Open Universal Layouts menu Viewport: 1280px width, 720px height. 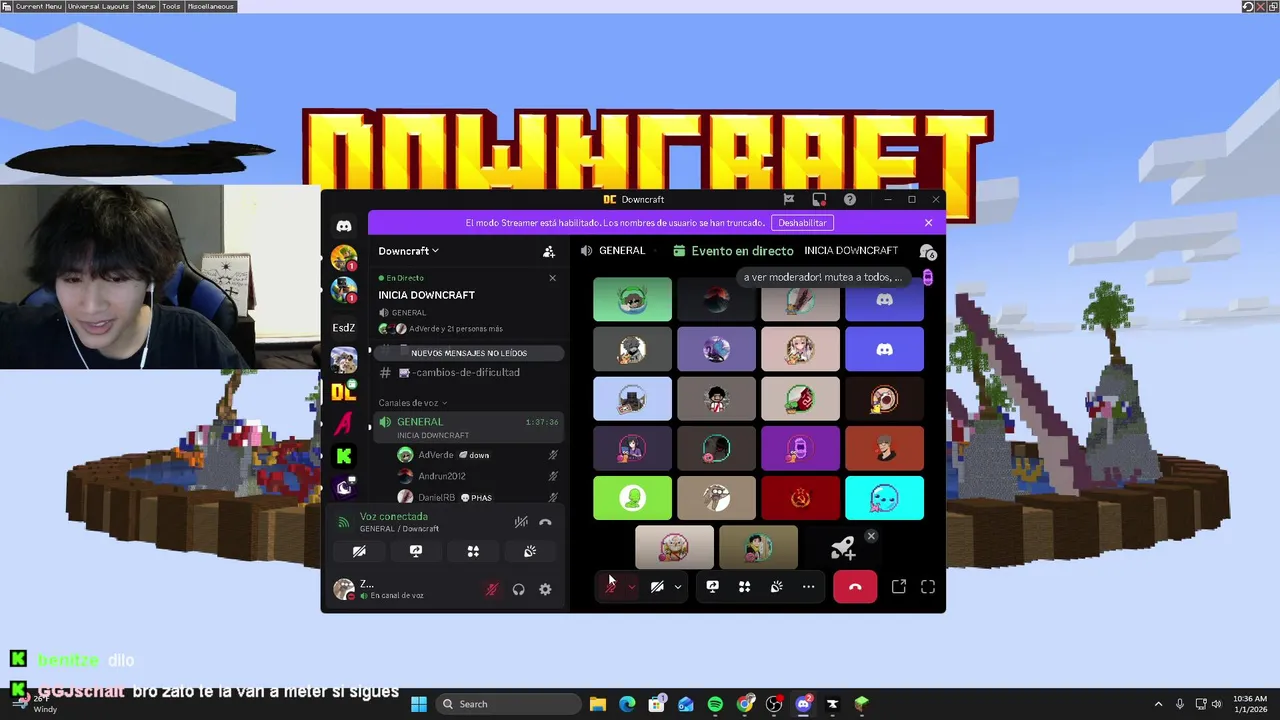coord(98,6)
